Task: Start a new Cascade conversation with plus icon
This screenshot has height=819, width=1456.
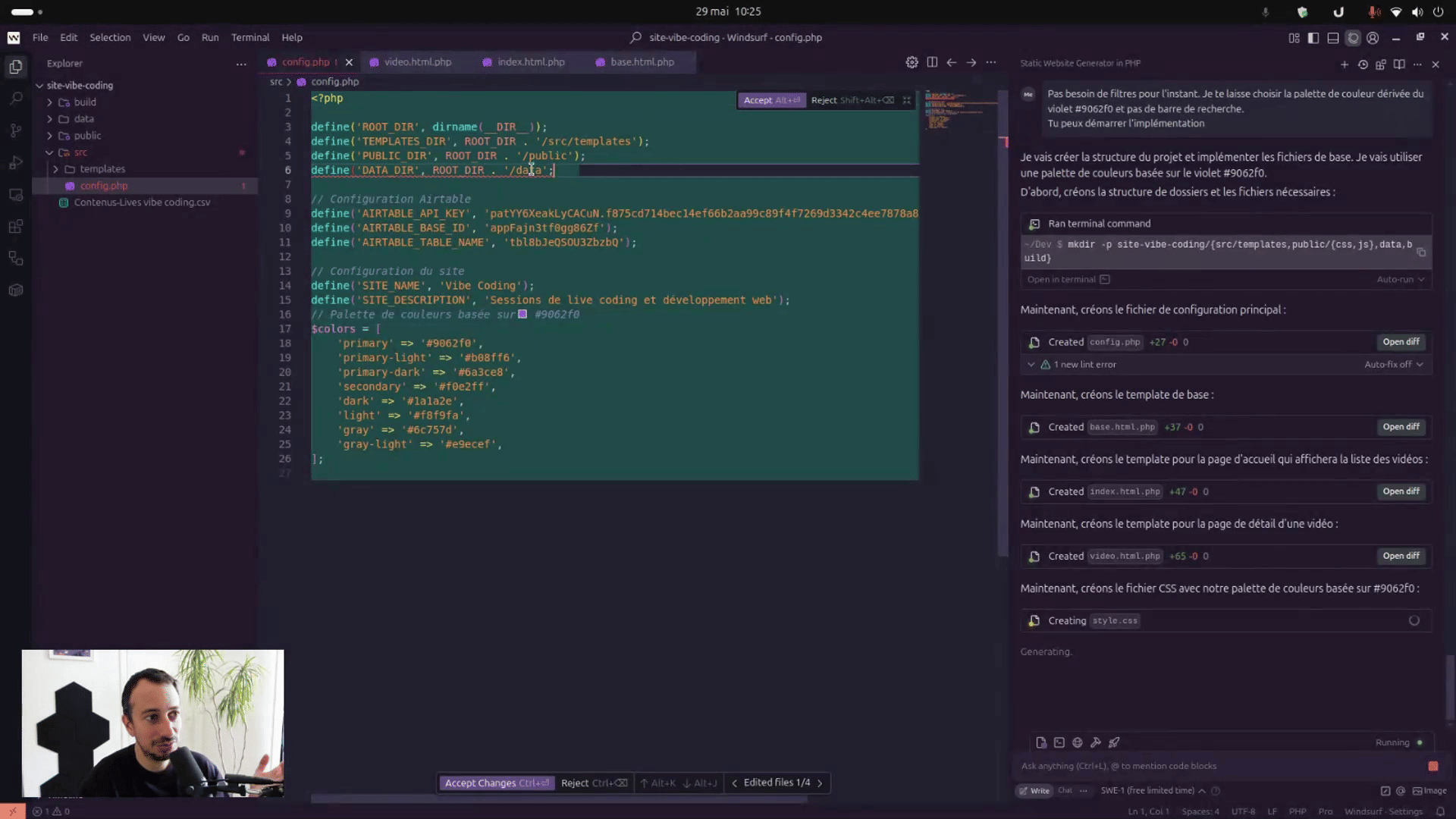Action: 1345,64
